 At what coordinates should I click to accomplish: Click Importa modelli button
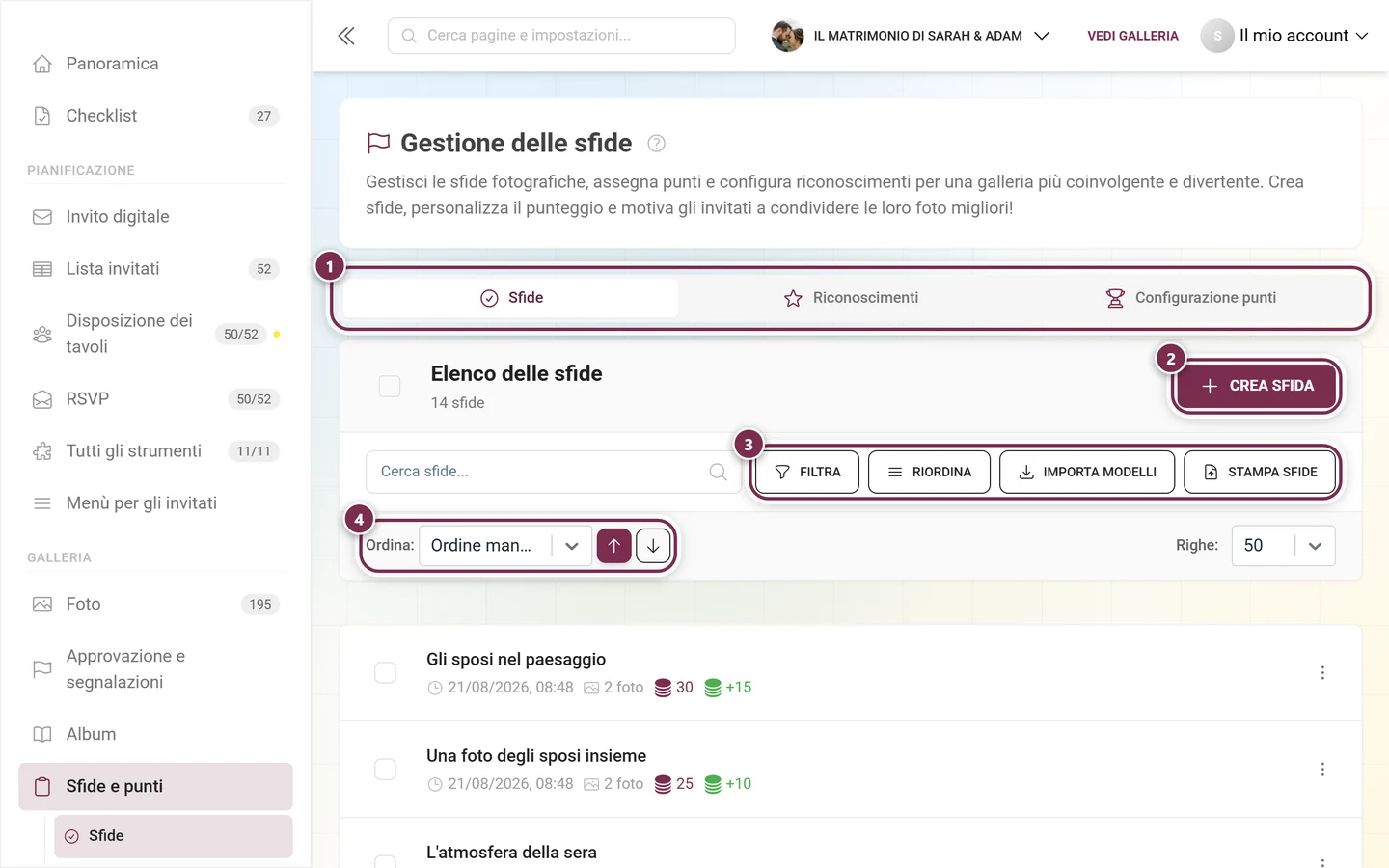[1087, 473]
